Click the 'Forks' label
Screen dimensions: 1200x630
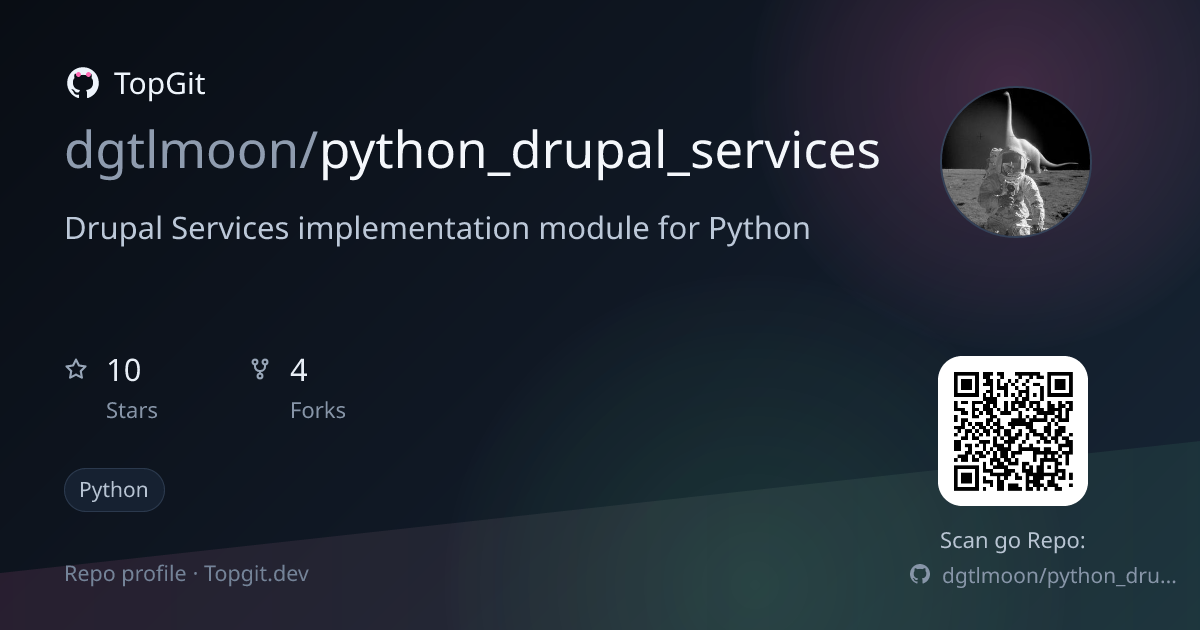318,411
